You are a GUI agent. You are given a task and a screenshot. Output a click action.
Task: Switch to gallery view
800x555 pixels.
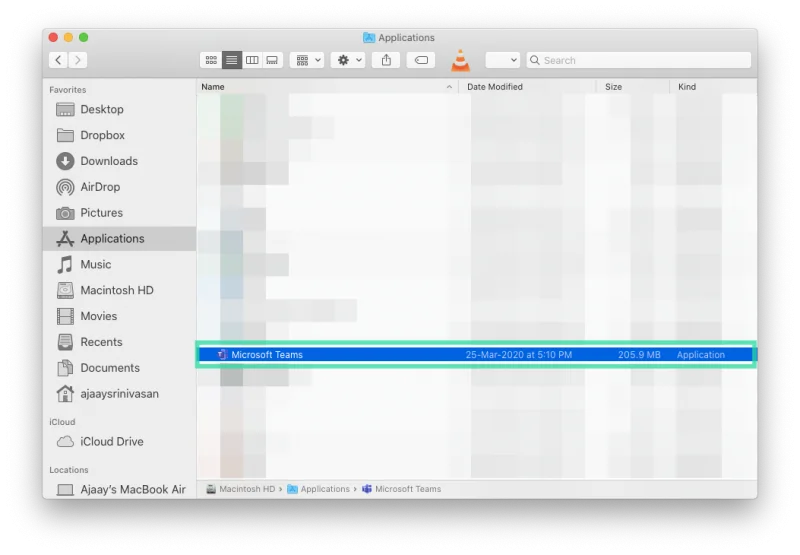click(272, 60)
